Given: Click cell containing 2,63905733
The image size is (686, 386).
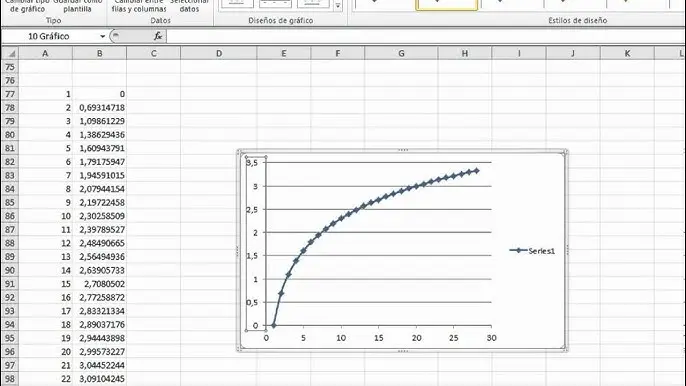Looking at the screenshot, I should pos(99,270).
